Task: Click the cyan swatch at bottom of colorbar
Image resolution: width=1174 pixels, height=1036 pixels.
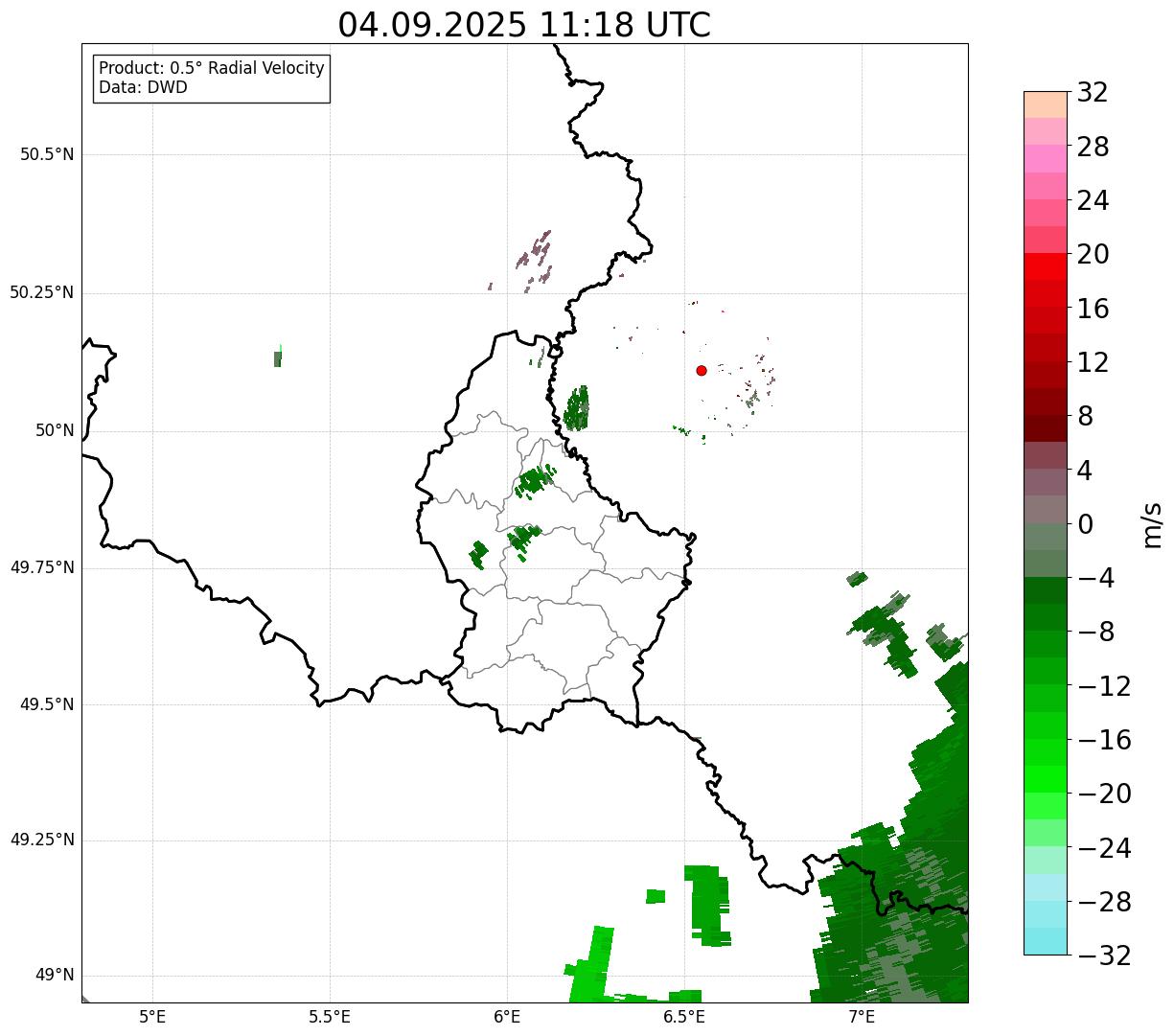Action: click(x=1045, y=941)
